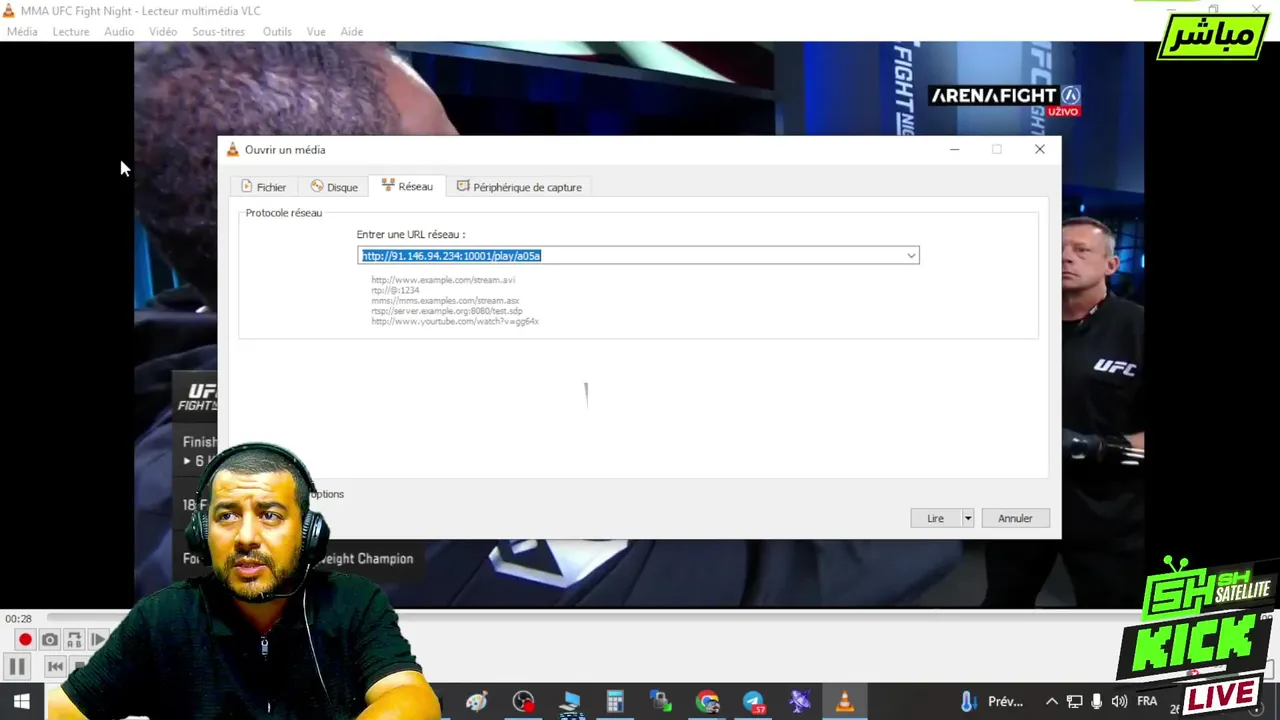Minimize the Ouvrir un média dialog

point(954,150)
